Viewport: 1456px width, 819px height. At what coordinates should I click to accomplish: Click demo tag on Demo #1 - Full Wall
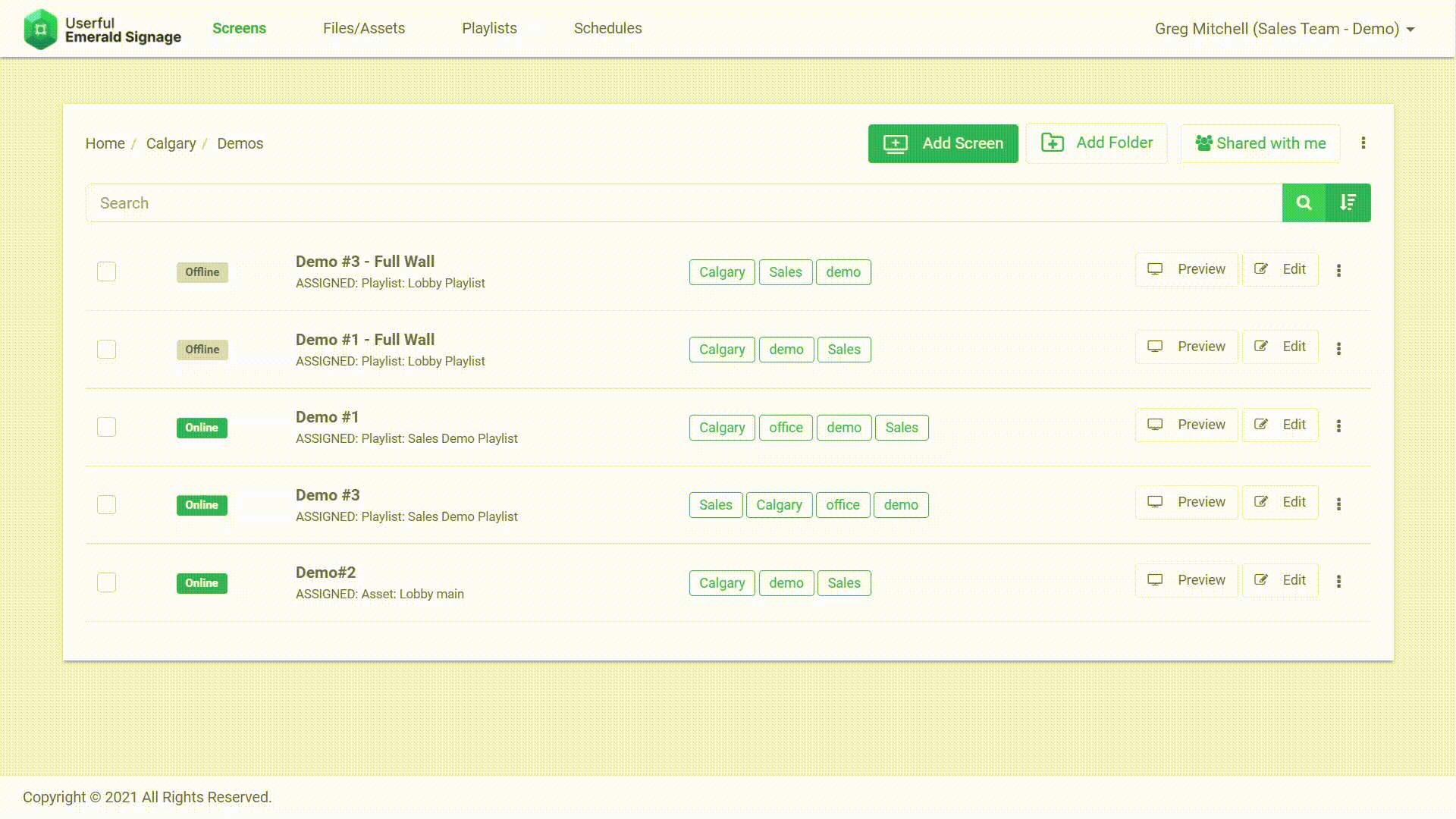pyautogui.click(x=786, y=350)
